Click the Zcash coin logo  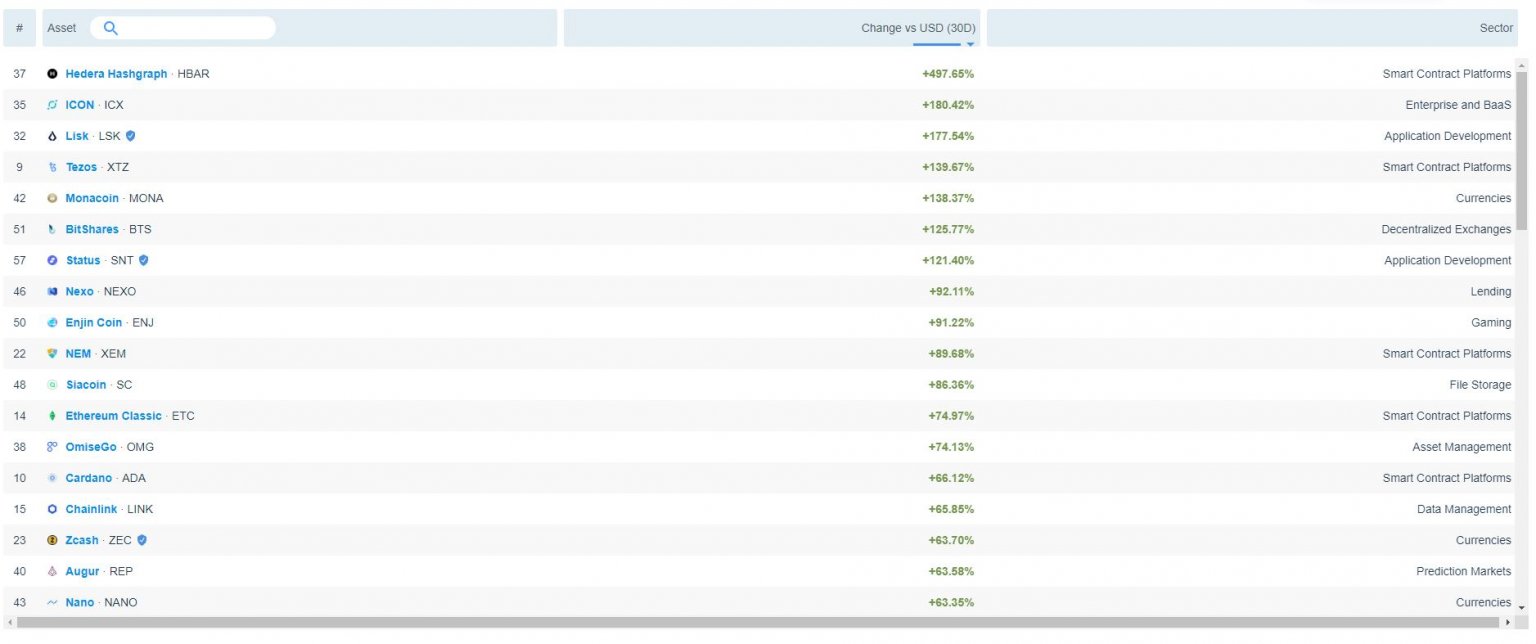point(53,539)
